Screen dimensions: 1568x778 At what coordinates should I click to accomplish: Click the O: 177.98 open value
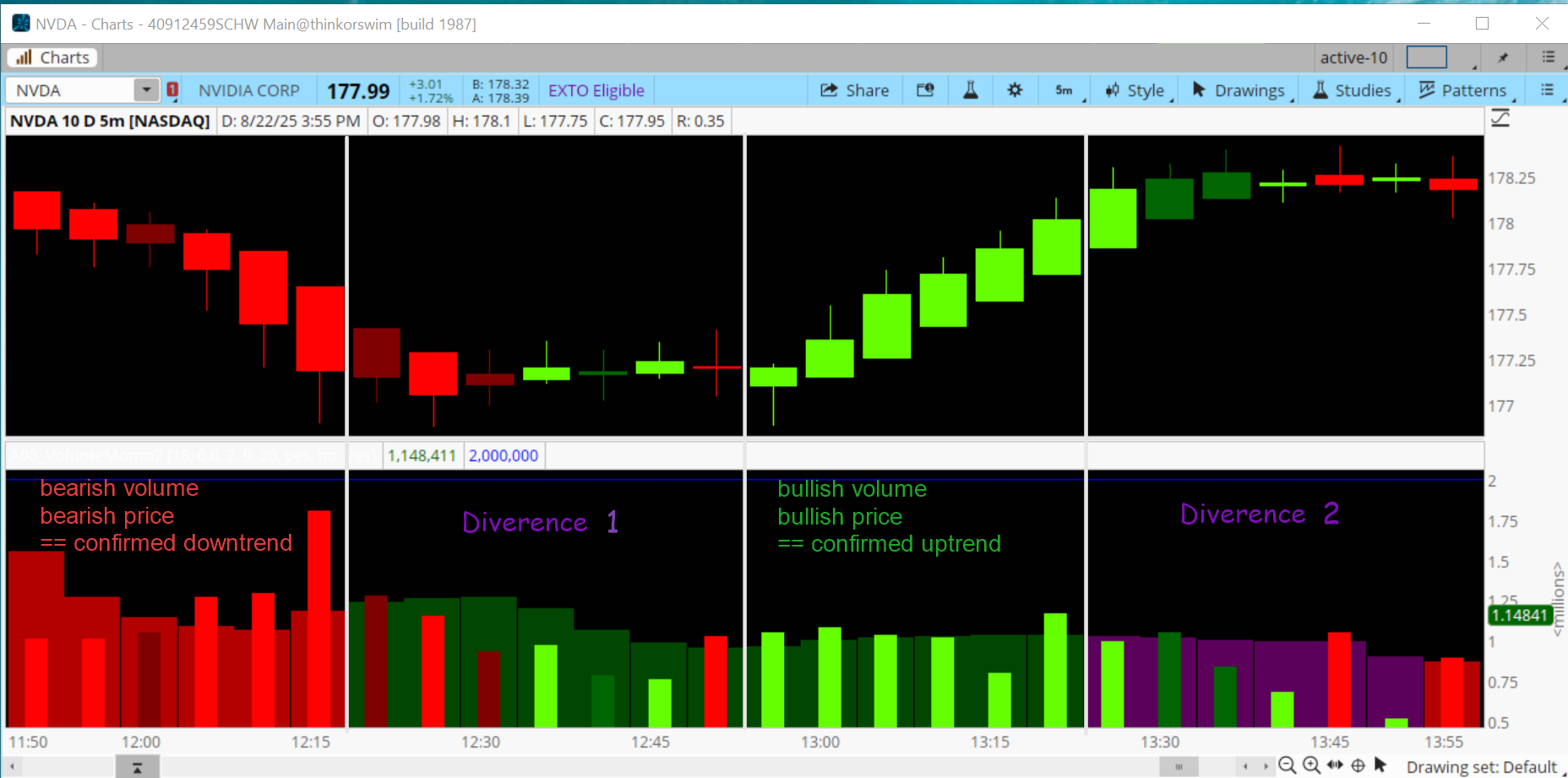(x=406, y=121)
